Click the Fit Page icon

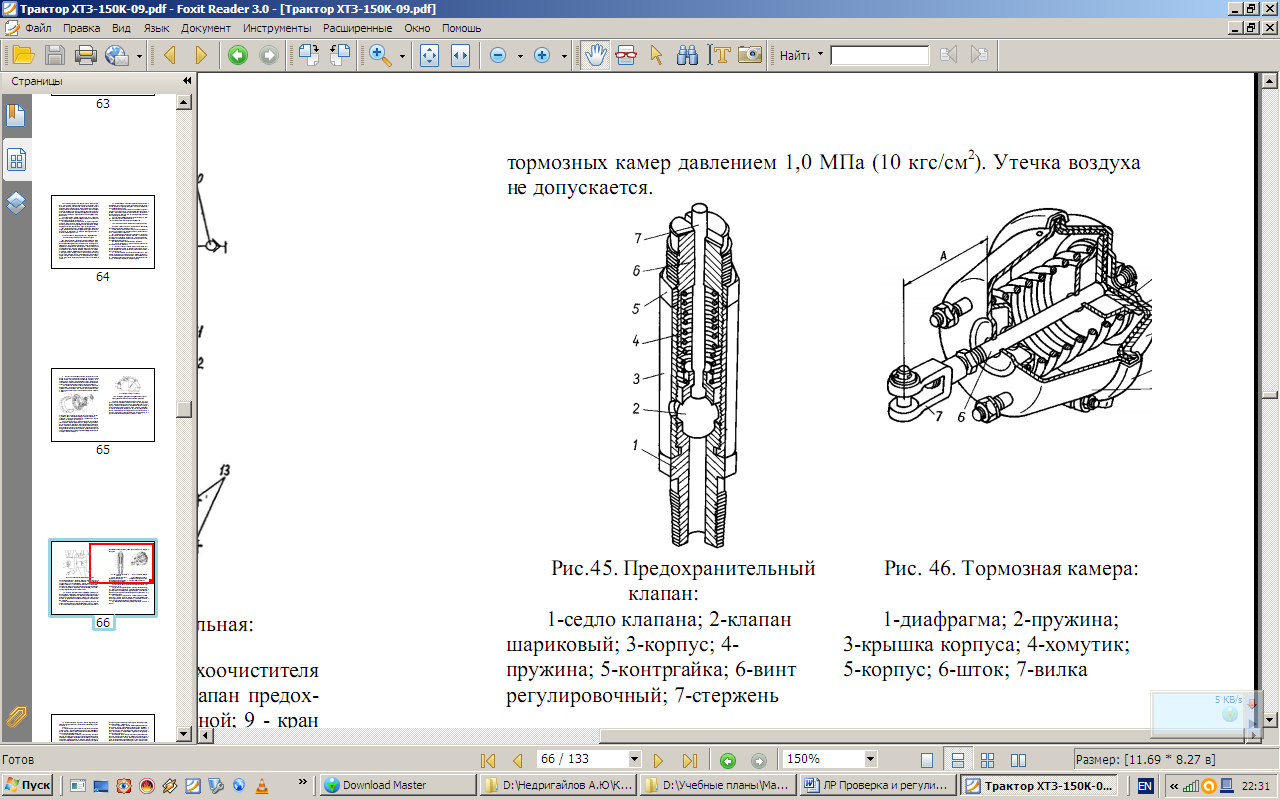[x=429, y=55]
